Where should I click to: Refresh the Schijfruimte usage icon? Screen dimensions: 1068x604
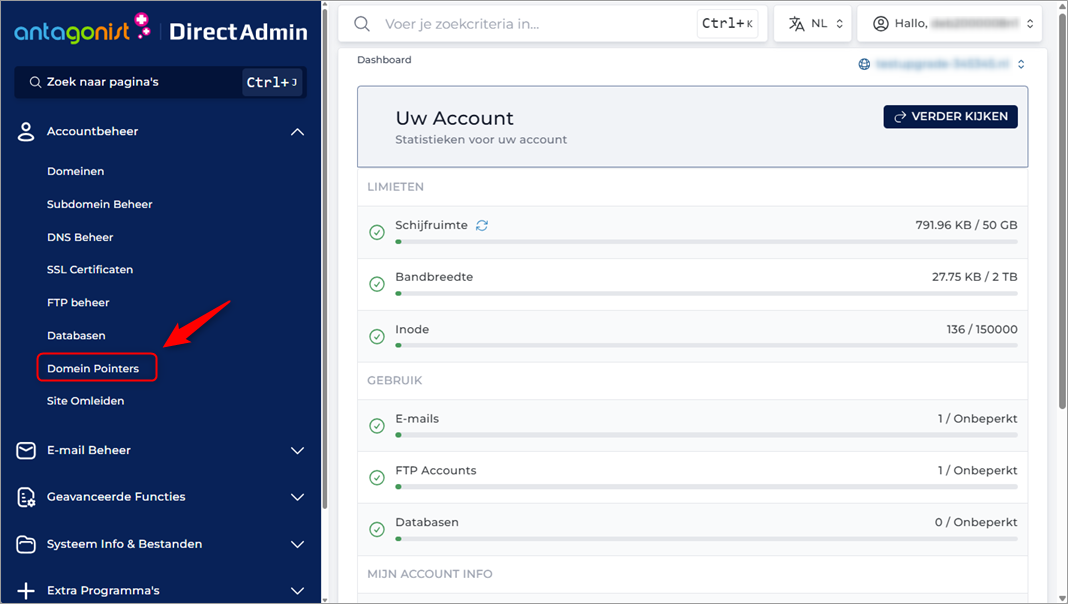[482, 225]
